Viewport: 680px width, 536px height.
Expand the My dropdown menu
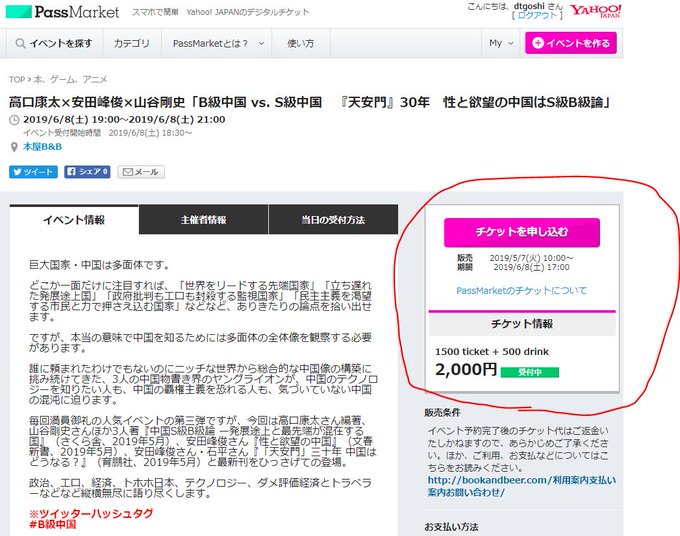(x=501, y=43)
